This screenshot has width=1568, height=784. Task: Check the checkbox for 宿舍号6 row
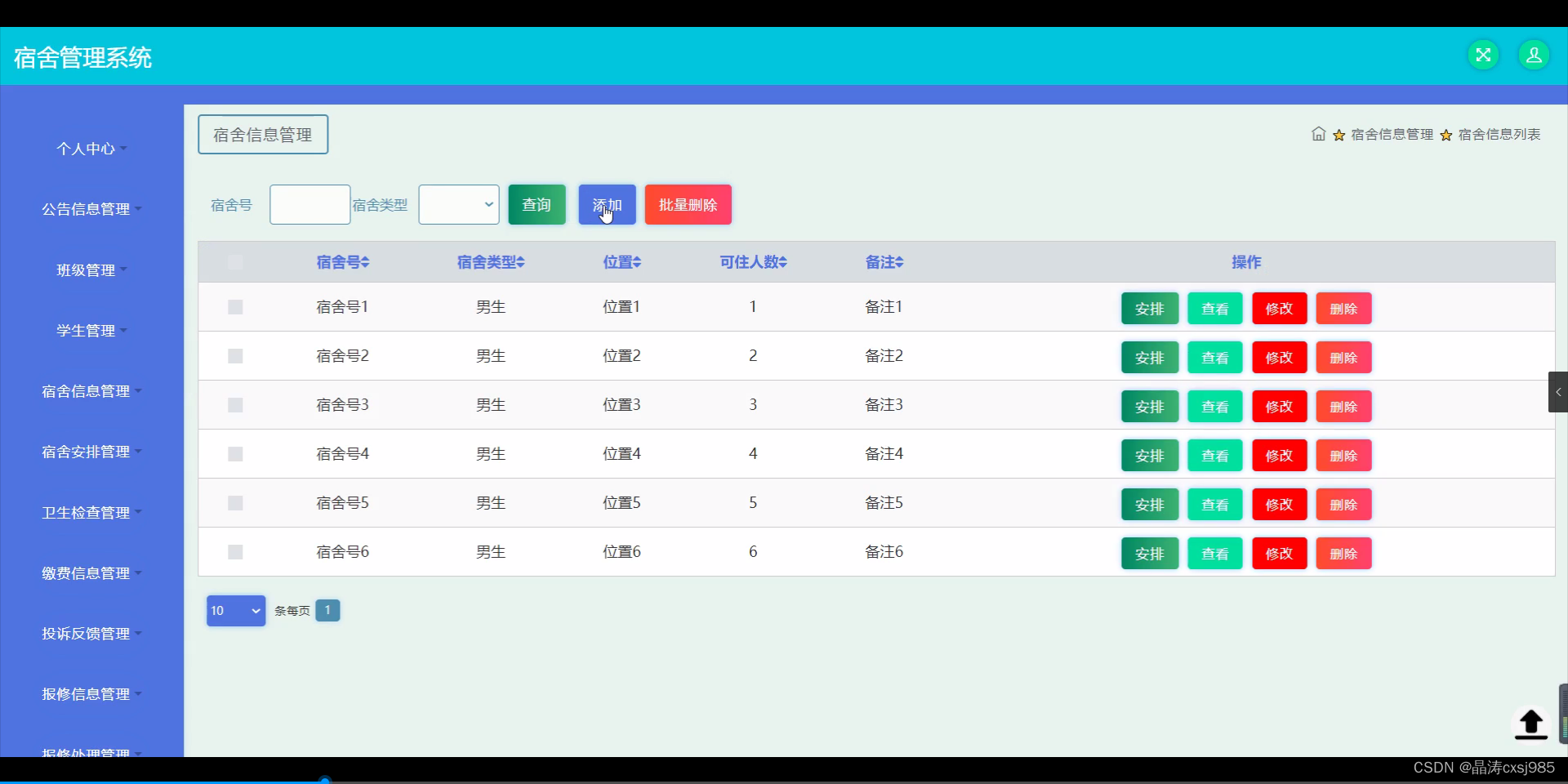point(235,552)
